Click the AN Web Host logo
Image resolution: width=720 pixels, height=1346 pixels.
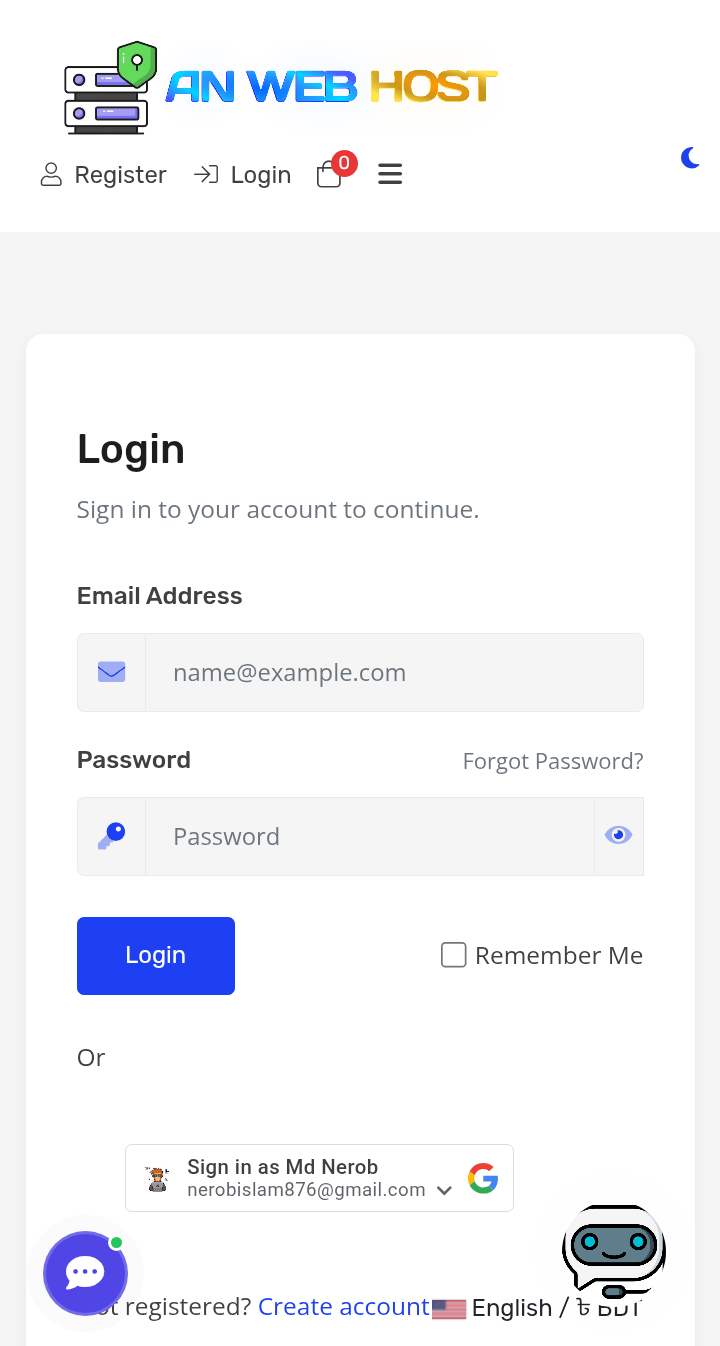pyautogui.click(x=280, y=88)
